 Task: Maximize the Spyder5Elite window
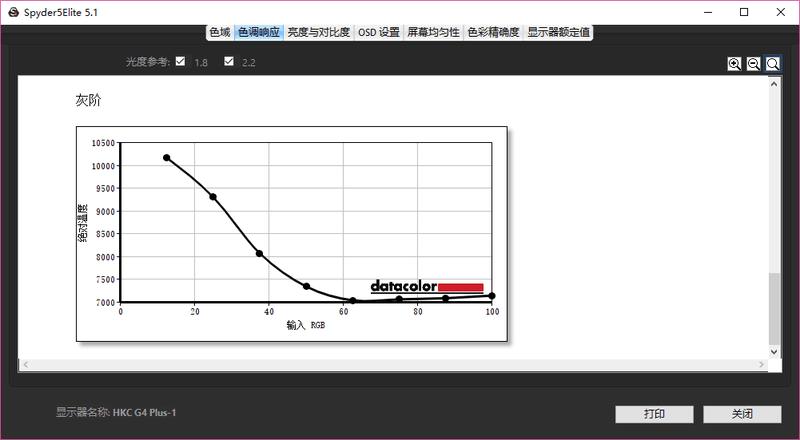tap(744, 12)
